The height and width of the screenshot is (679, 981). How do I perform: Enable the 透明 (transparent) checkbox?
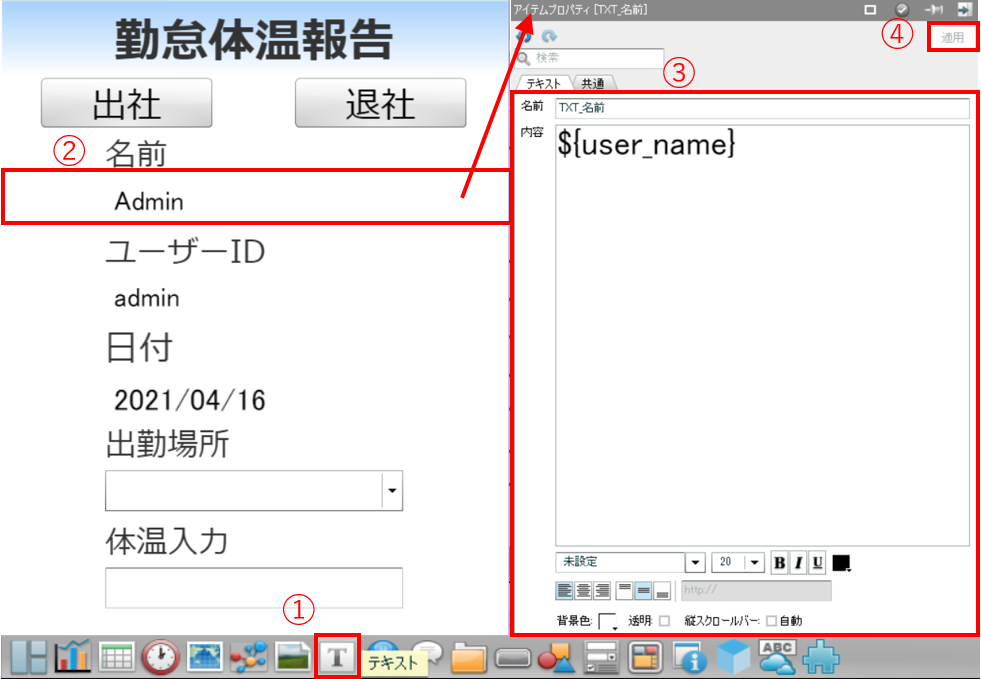(x=664, y=621)
